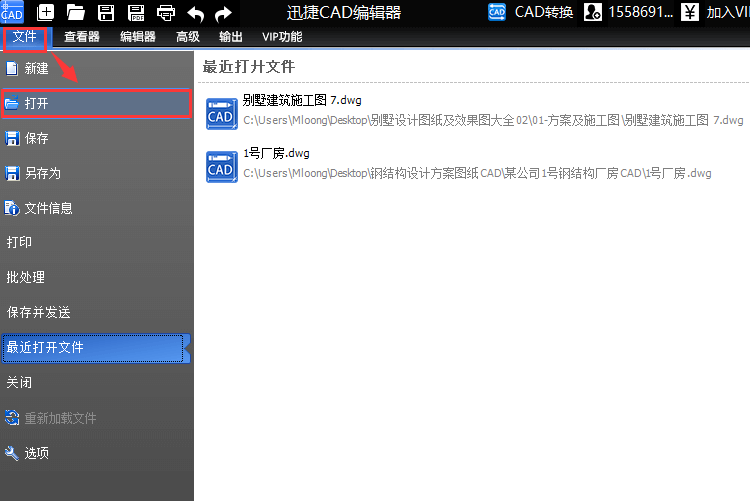Open 文件信息 menu entry text

pyautogui.click(x=48, y=208)
